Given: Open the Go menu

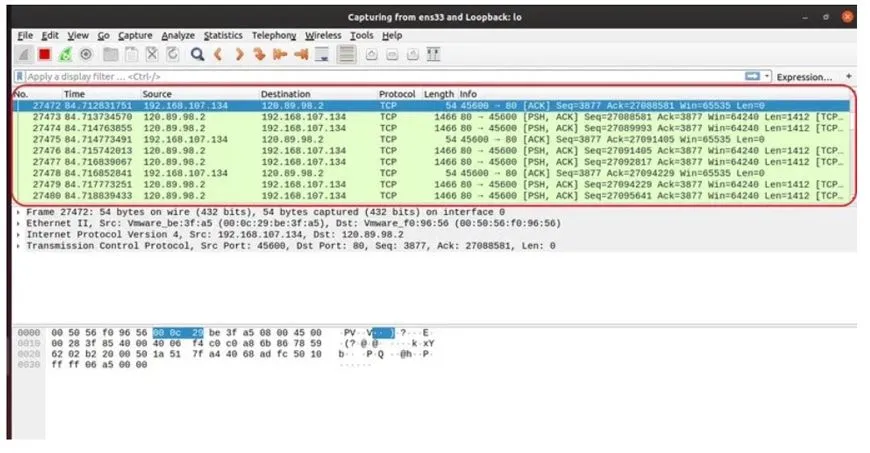Looking at the screenshot, I should (x=103, y=35).
